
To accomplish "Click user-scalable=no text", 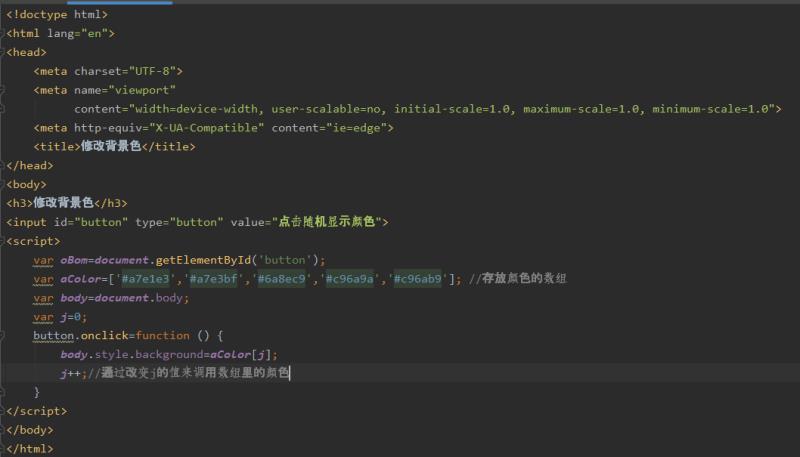I will pos(326,109).
